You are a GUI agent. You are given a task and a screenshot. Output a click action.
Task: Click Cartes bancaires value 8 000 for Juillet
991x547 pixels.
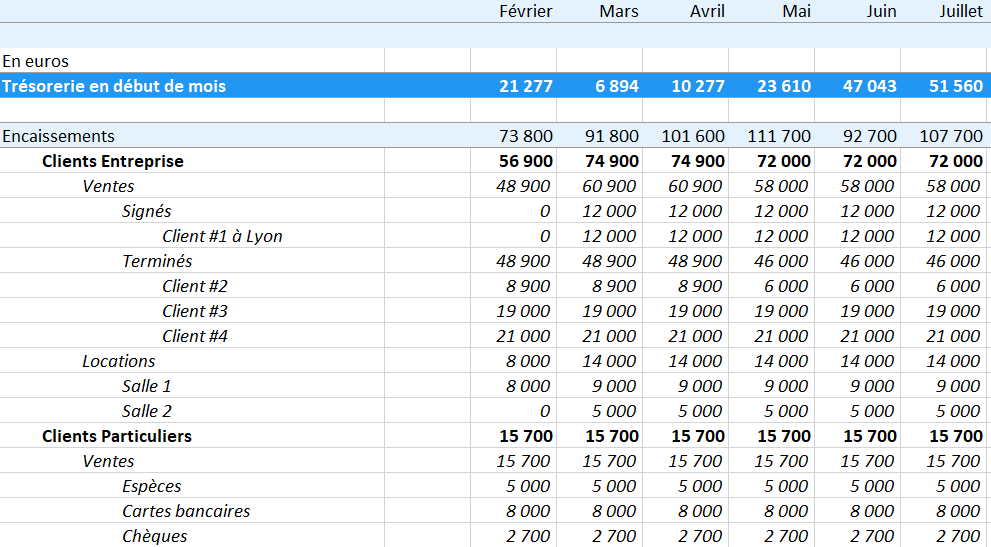(x=958, y=511)
